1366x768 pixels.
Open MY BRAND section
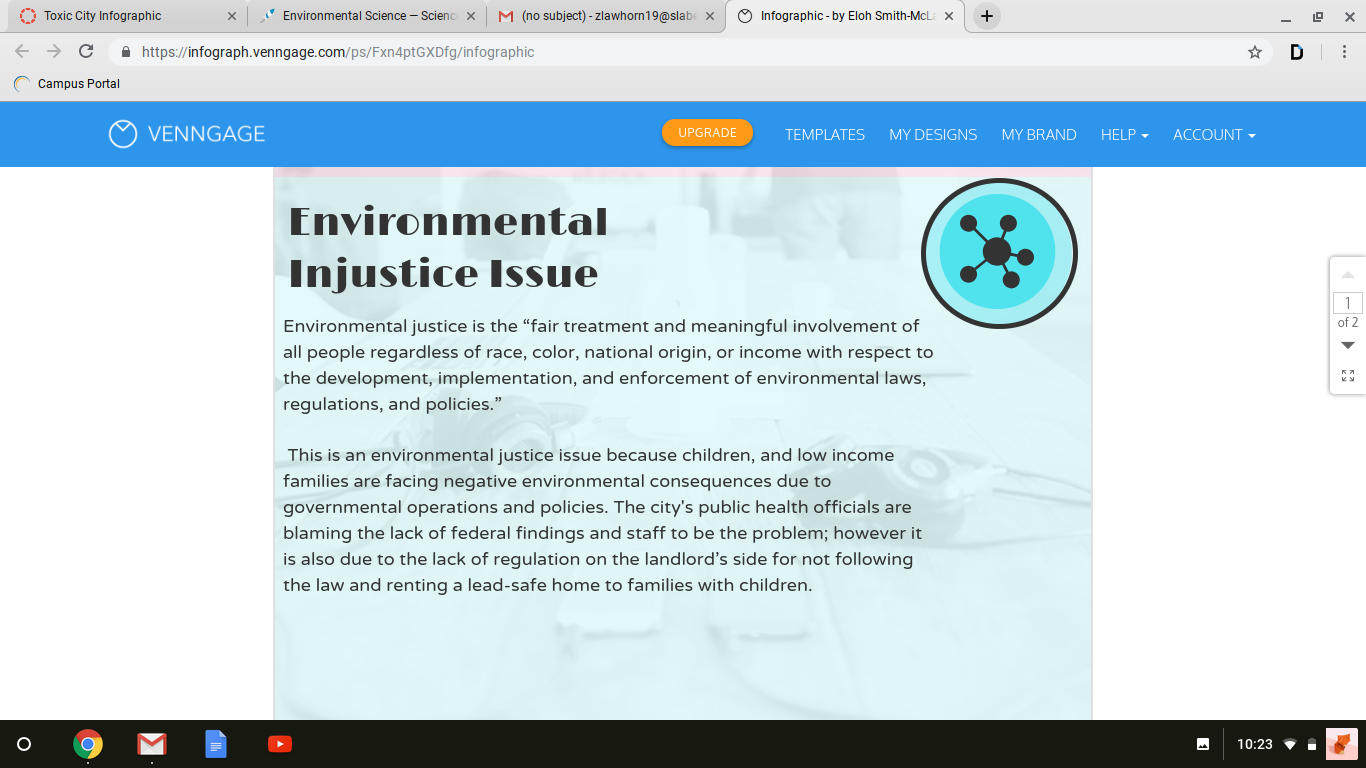pos(1038,134)
